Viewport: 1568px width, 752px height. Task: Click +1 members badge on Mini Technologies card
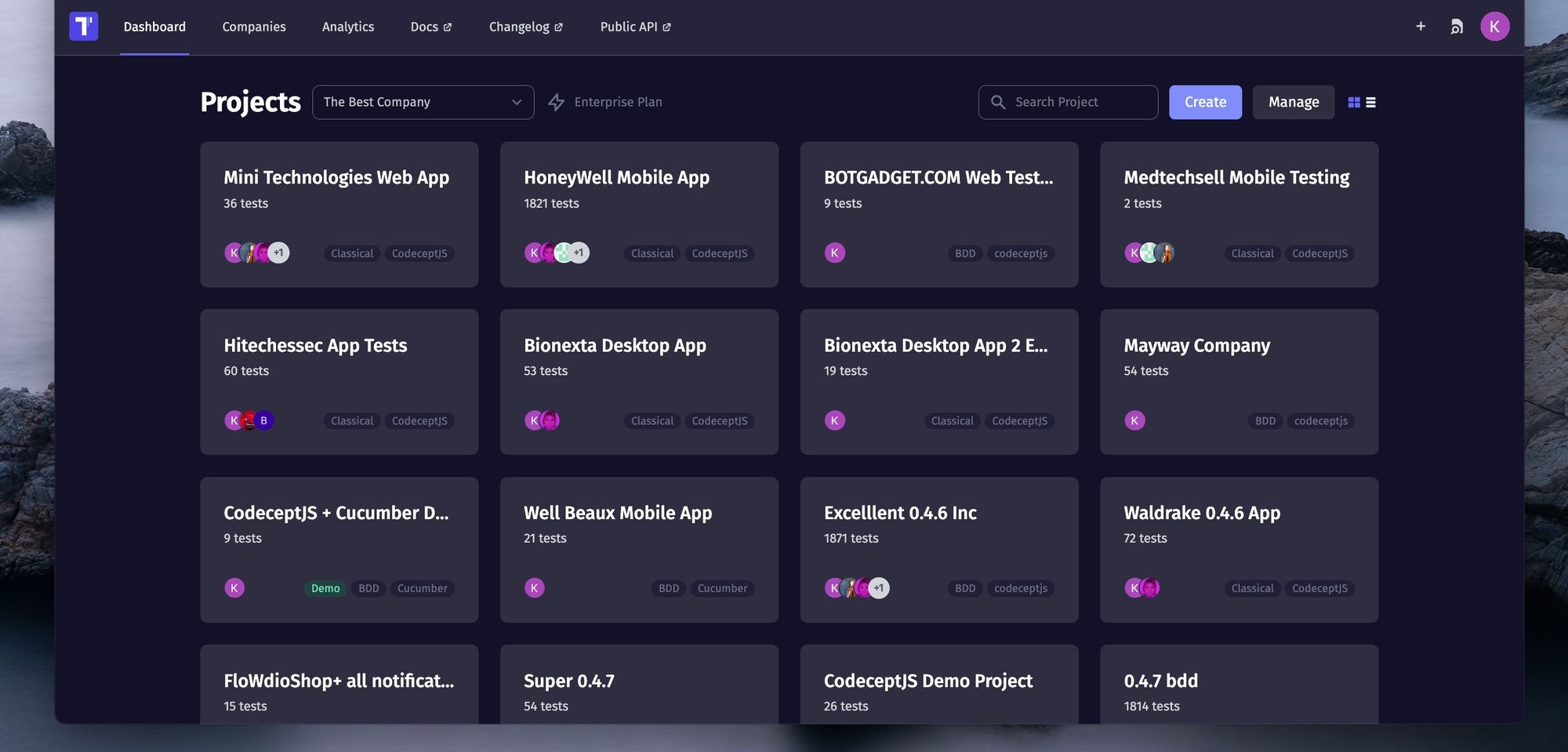pyautogui.click(x=278, y=252)
